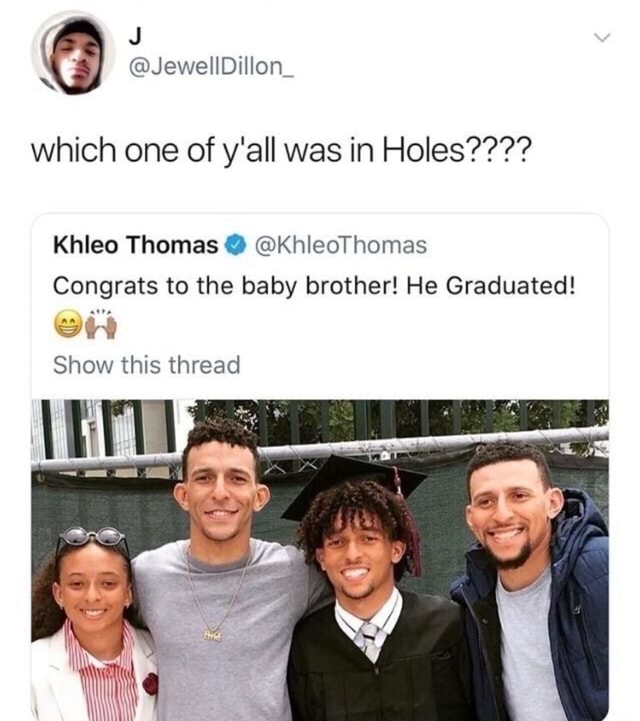The image size is (640, 721).
Task: Open the @JewellDillon_ handle profile
Action: coord(211,67)
